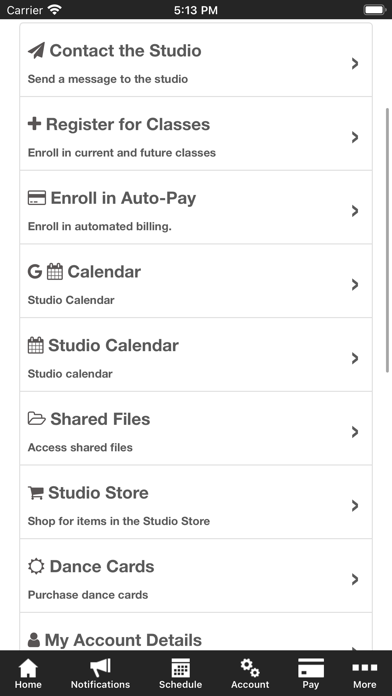Tap the battery indicator in status bar
The width and height of the screenshot is (392, 696).
click(375, 10)
